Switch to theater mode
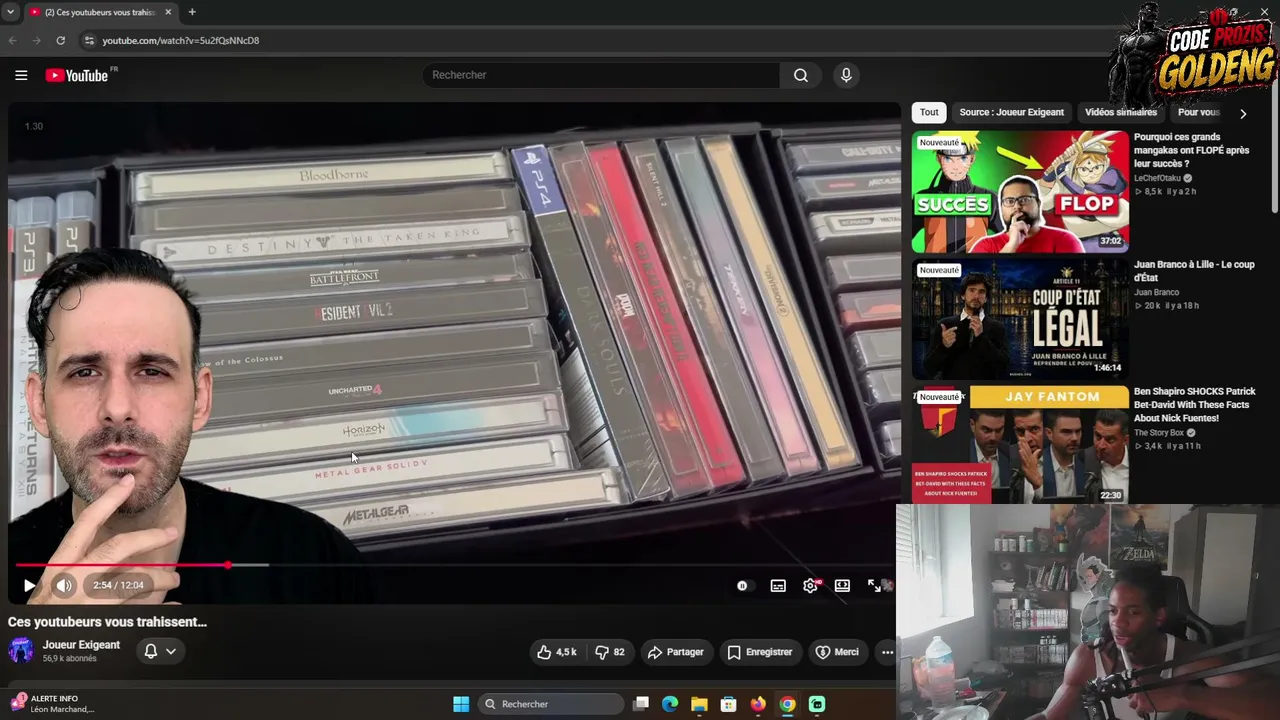Viewport: 1280px width, 720px height. [x=842, y=586]
